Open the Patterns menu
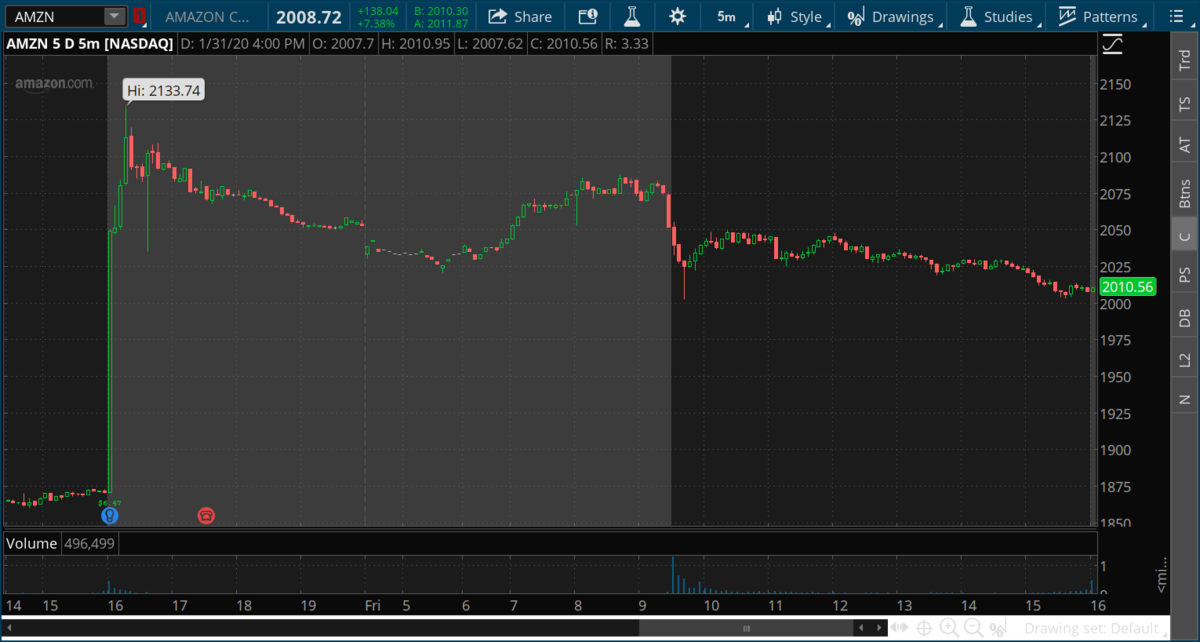Screen dimensions: 1200x642 point(1099,16)
